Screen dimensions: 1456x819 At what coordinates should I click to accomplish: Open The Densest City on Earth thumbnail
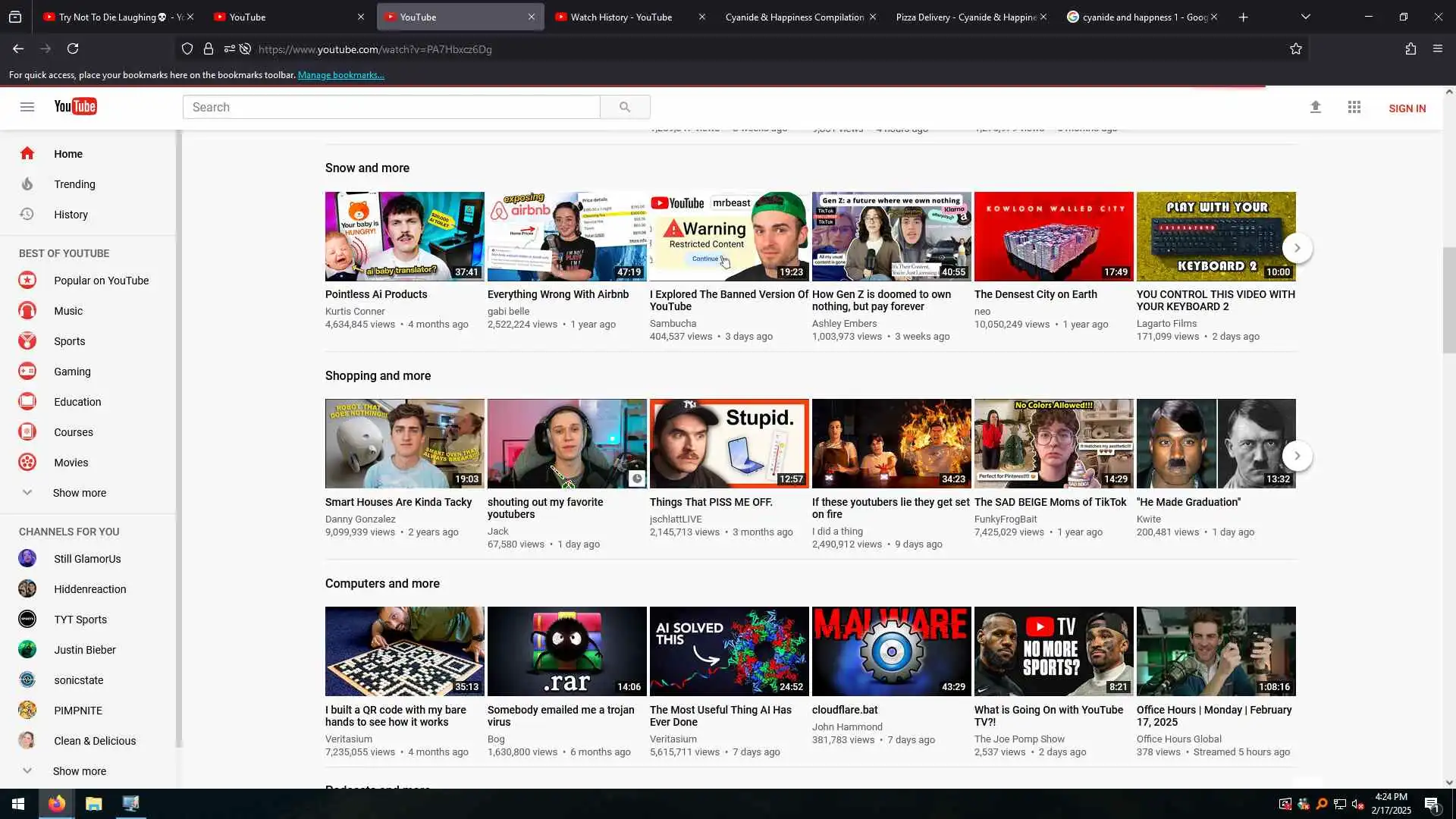(1053, 237)
